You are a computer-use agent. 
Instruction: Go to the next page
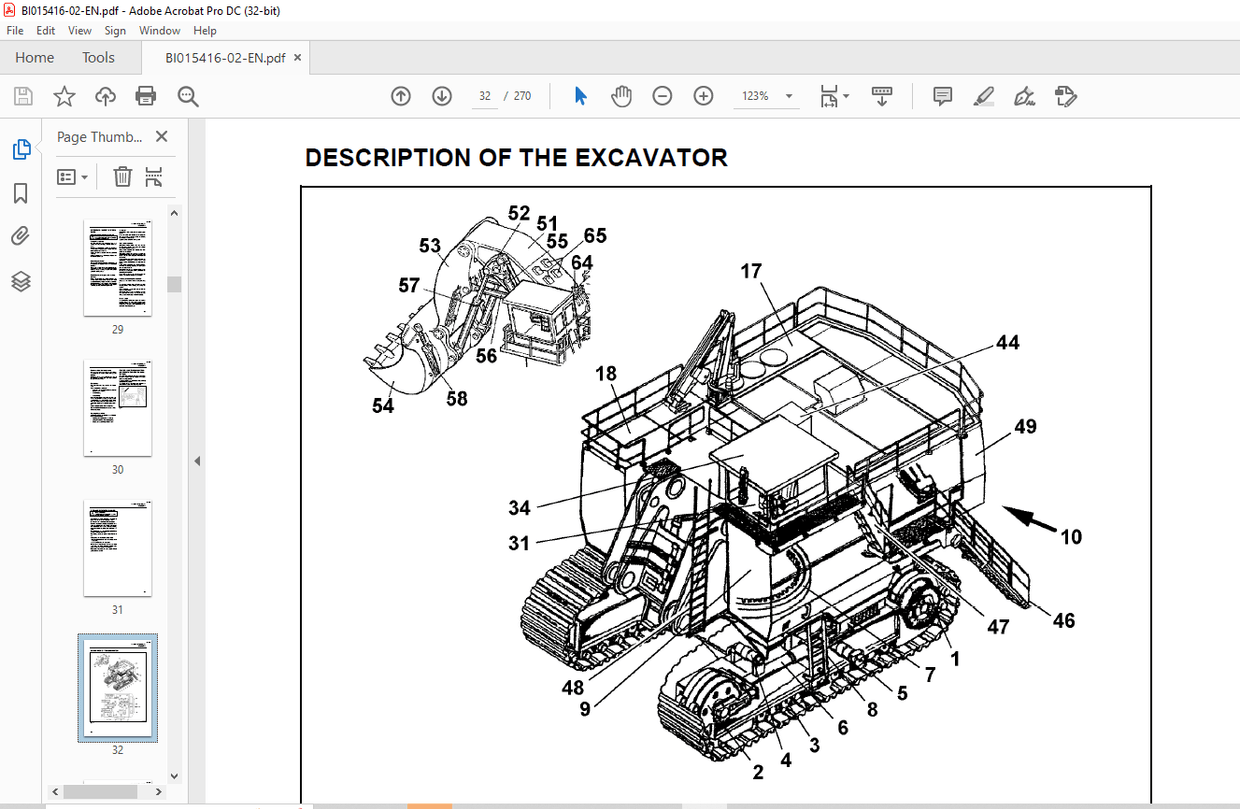441,95
